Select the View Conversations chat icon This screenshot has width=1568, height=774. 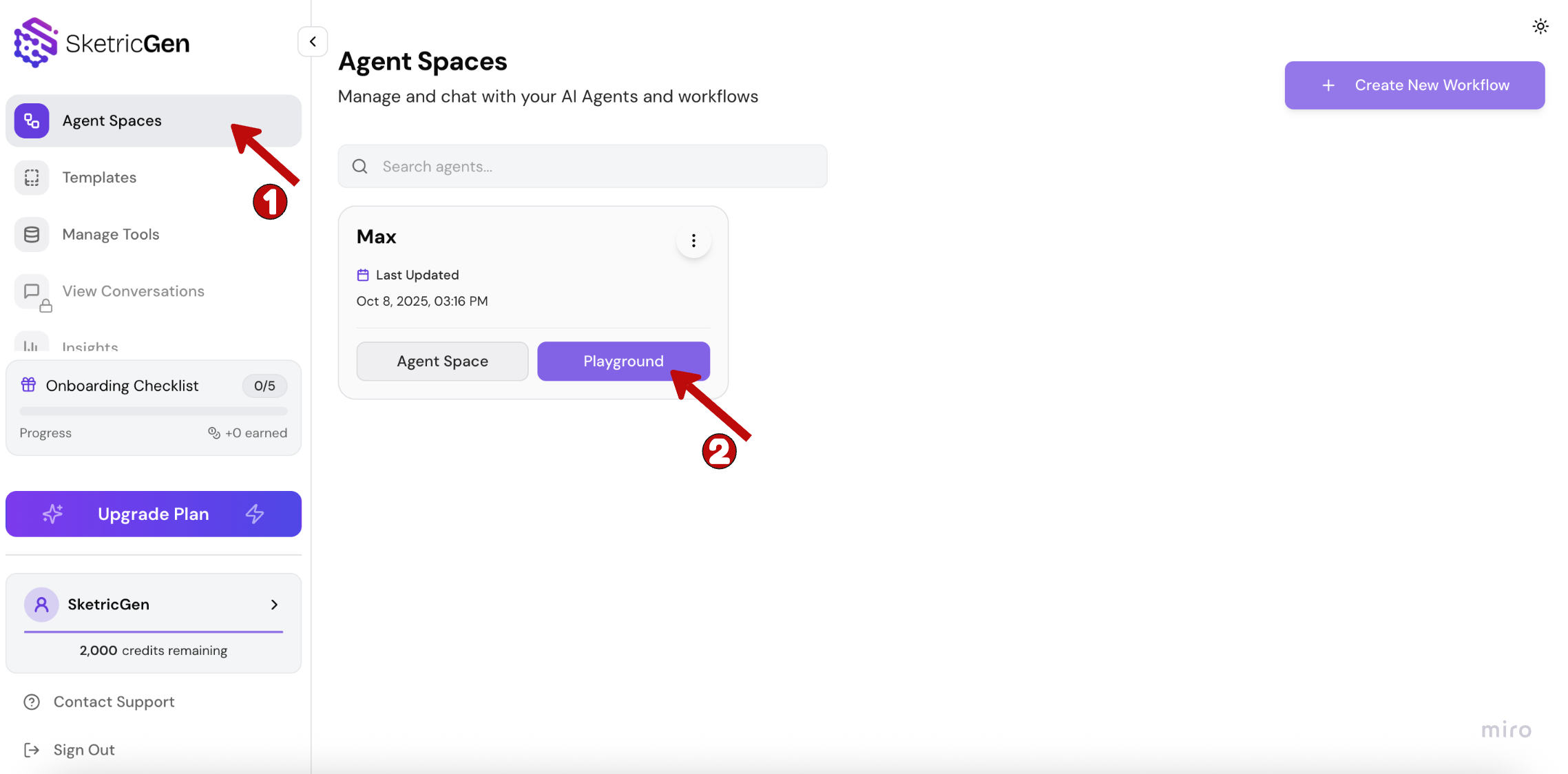click(31, 291)
